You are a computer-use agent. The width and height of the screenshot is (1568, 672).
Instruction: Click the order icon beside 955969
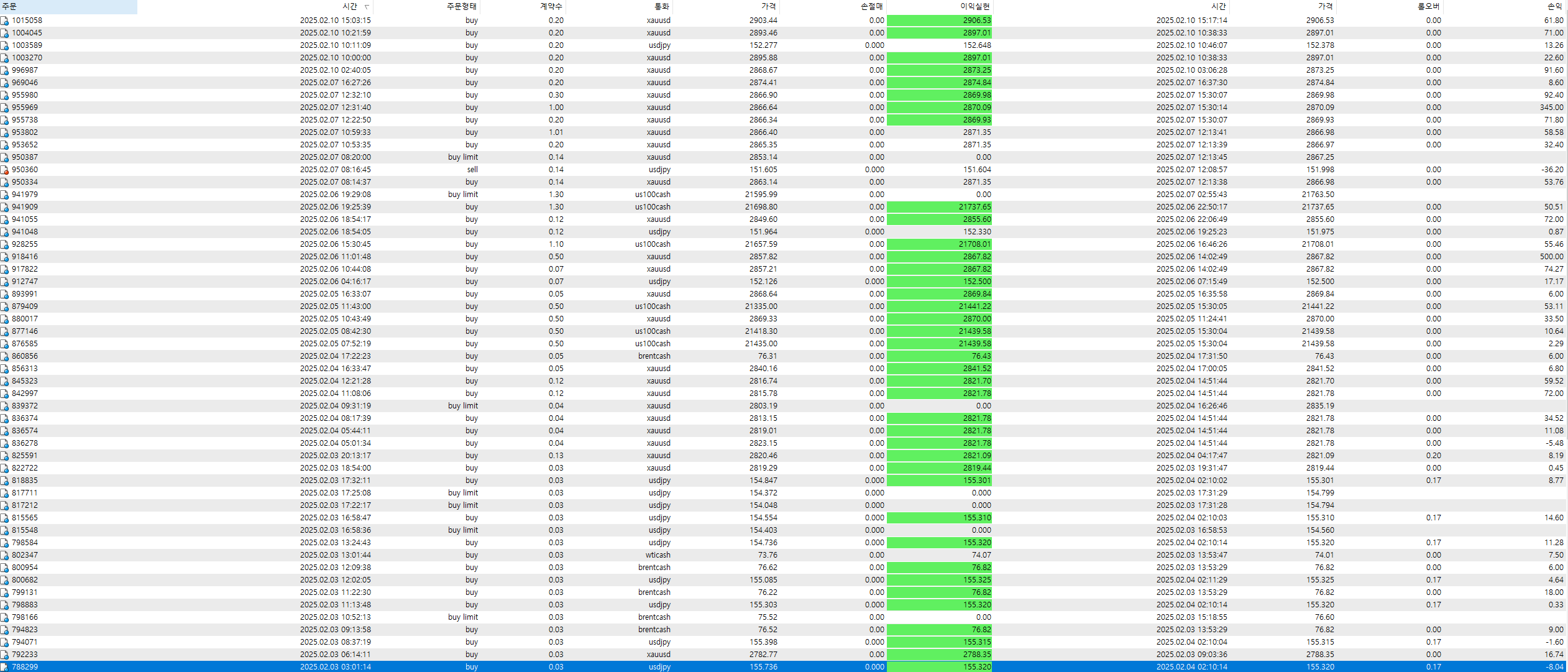pyautogui.click(x=4, y=108)
